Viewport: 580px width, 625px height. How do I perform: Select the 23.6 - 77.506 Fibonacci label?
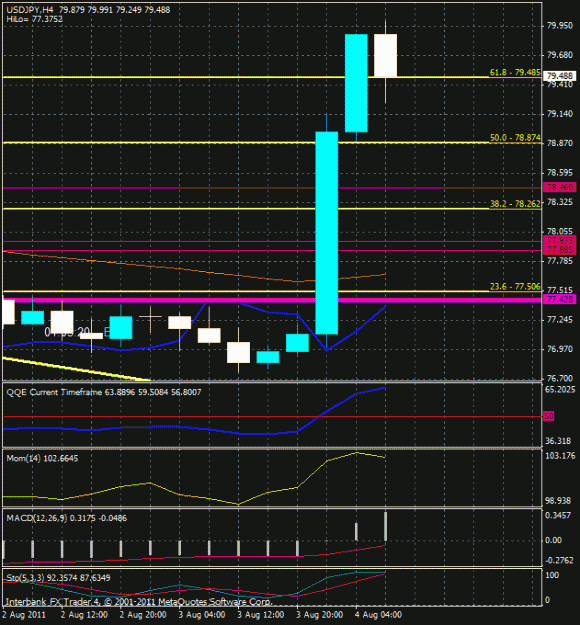515,286
